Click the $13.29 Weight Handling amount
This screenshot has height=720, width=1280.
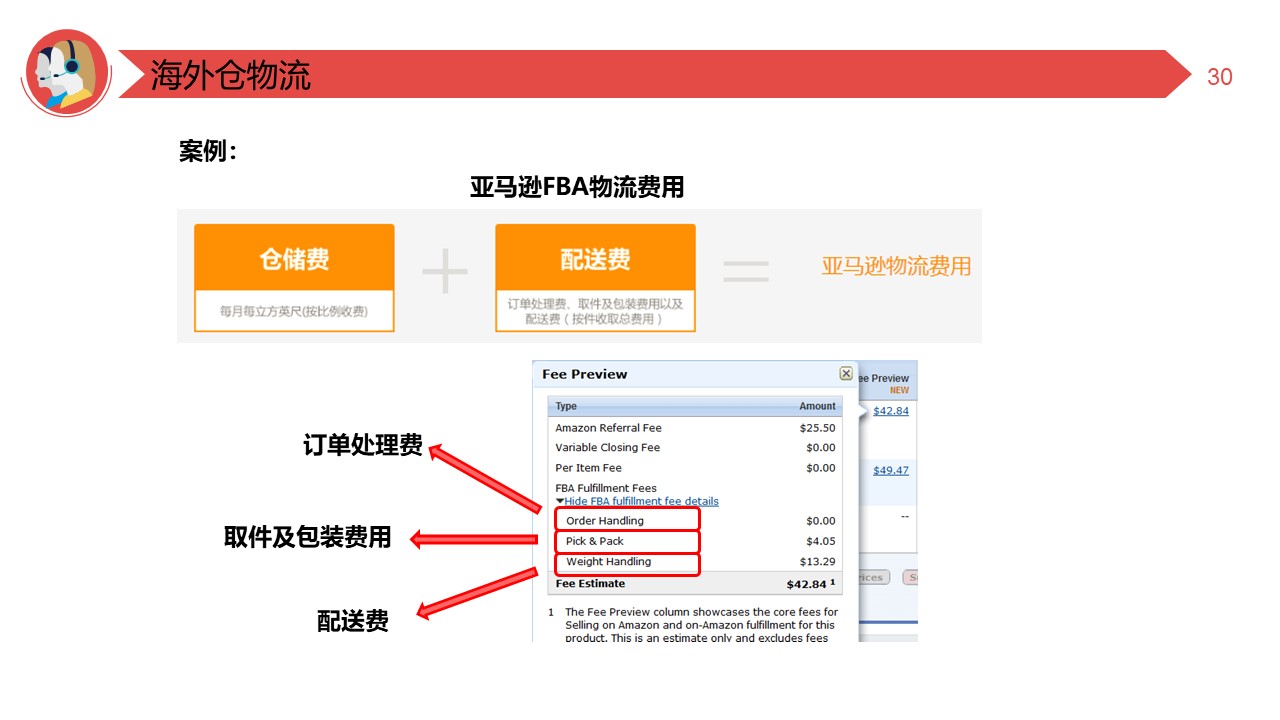click(818, 562)
